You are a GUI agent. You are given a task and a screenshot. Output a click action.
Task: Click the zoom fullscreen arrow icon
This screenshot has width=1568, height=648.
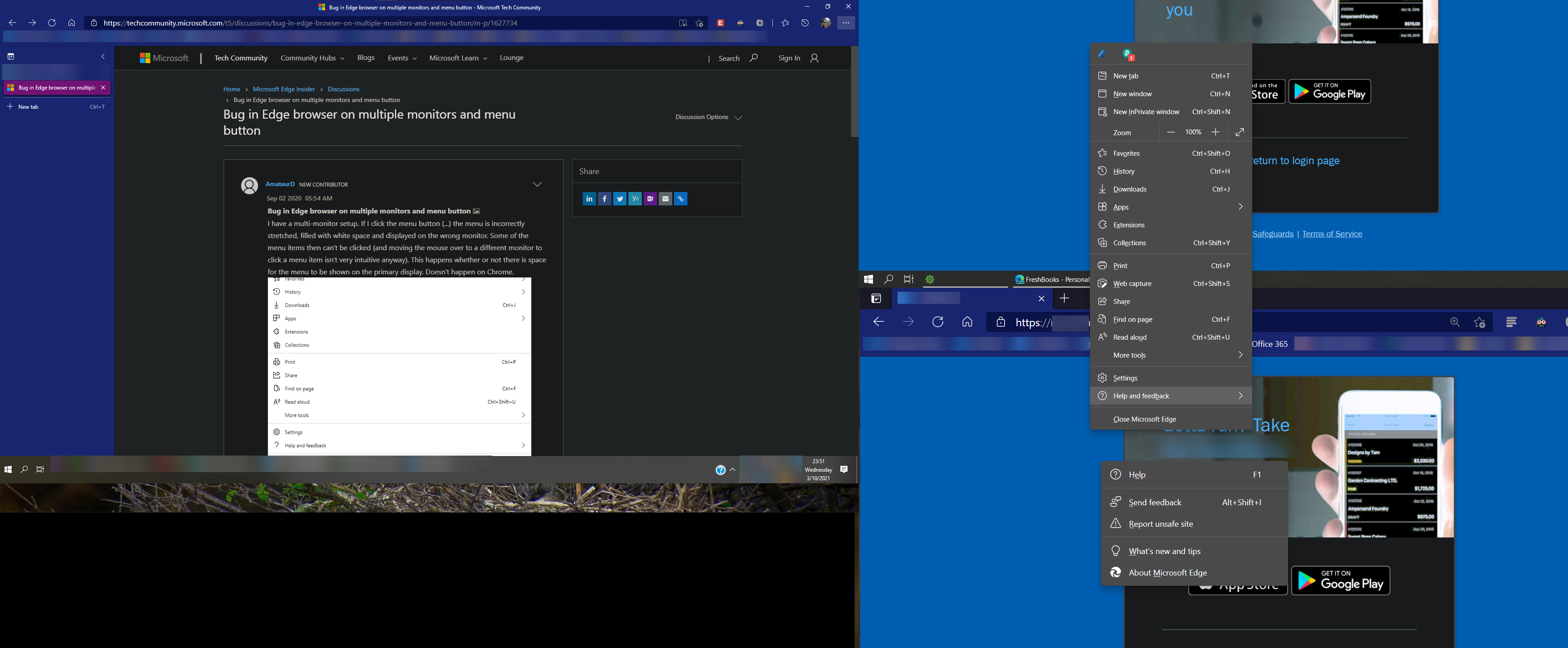point(1240,132)
